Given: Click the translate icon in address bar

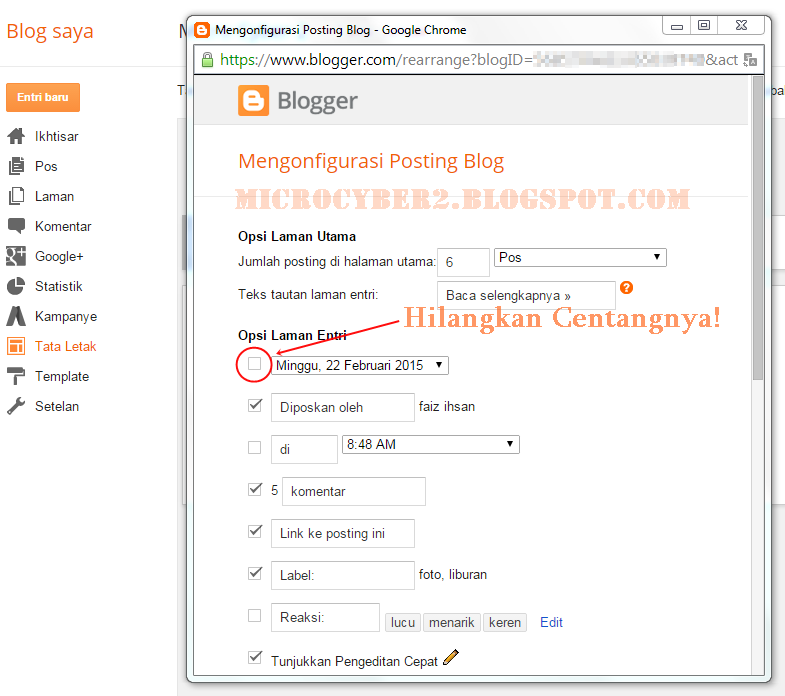Looking at the screenshot, I should pos(750,60).
